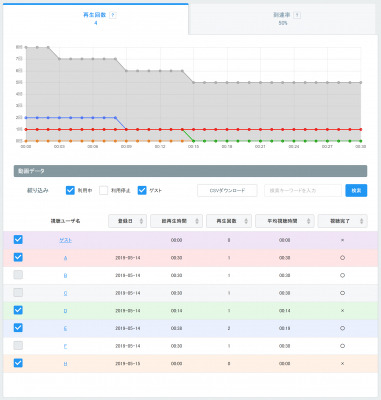Image resolution: width=381 pixels, height=400 pixels.
Task: Click the help icon next to 到達率
Action: (x=297, y=15)
